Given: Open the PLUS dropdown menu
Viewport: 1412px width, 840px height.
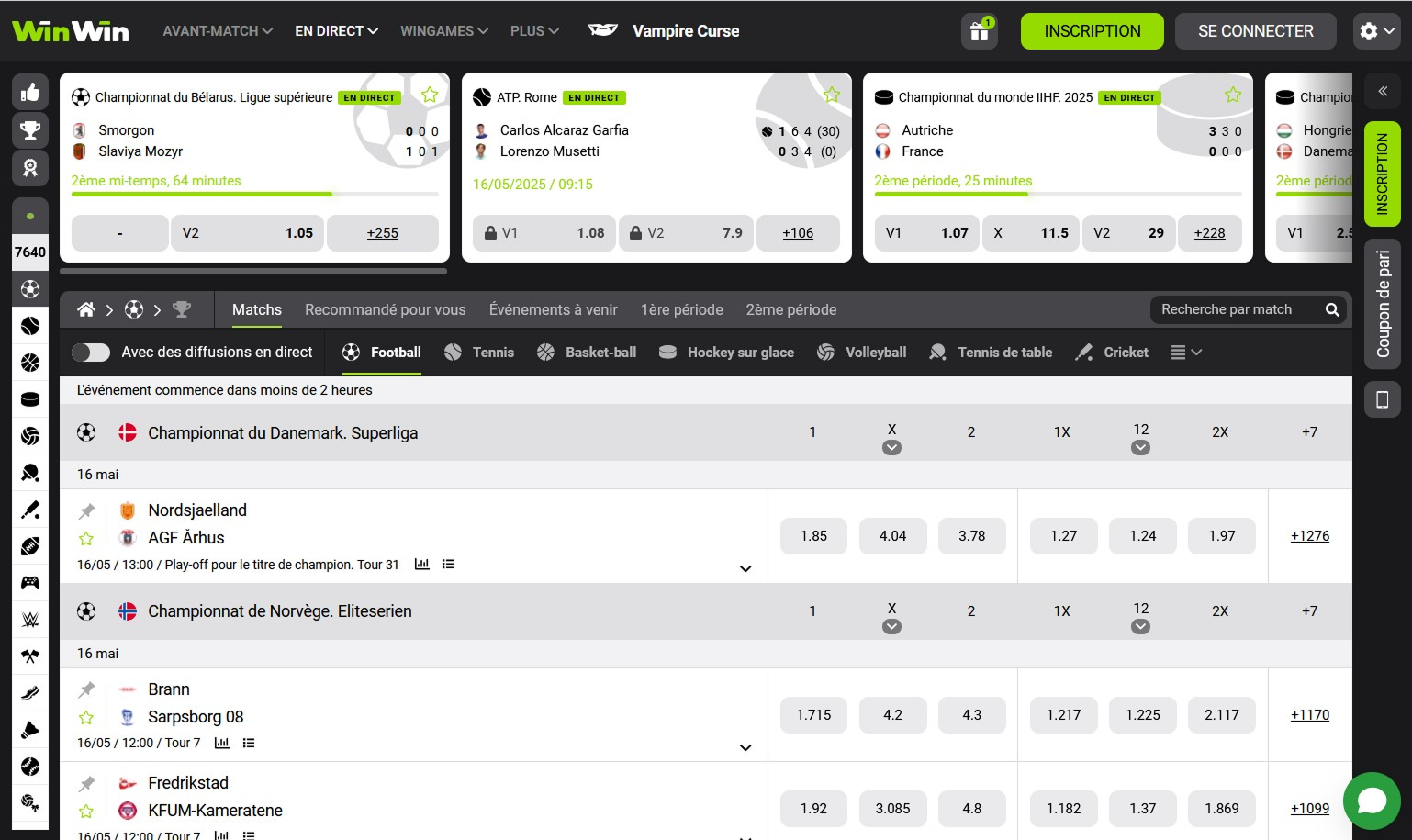Looking at the screenshot, I should click(534, 31).
